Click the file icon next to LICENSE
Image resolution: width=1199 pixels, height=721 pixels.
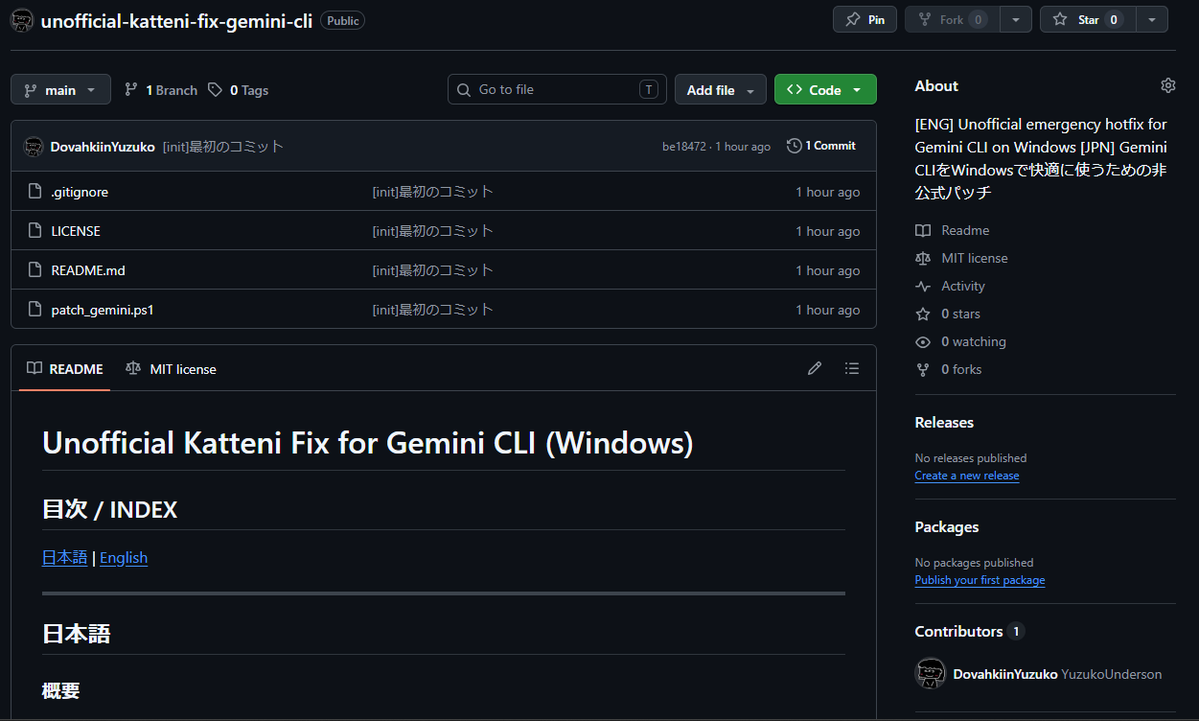click(x=34, y=230)
